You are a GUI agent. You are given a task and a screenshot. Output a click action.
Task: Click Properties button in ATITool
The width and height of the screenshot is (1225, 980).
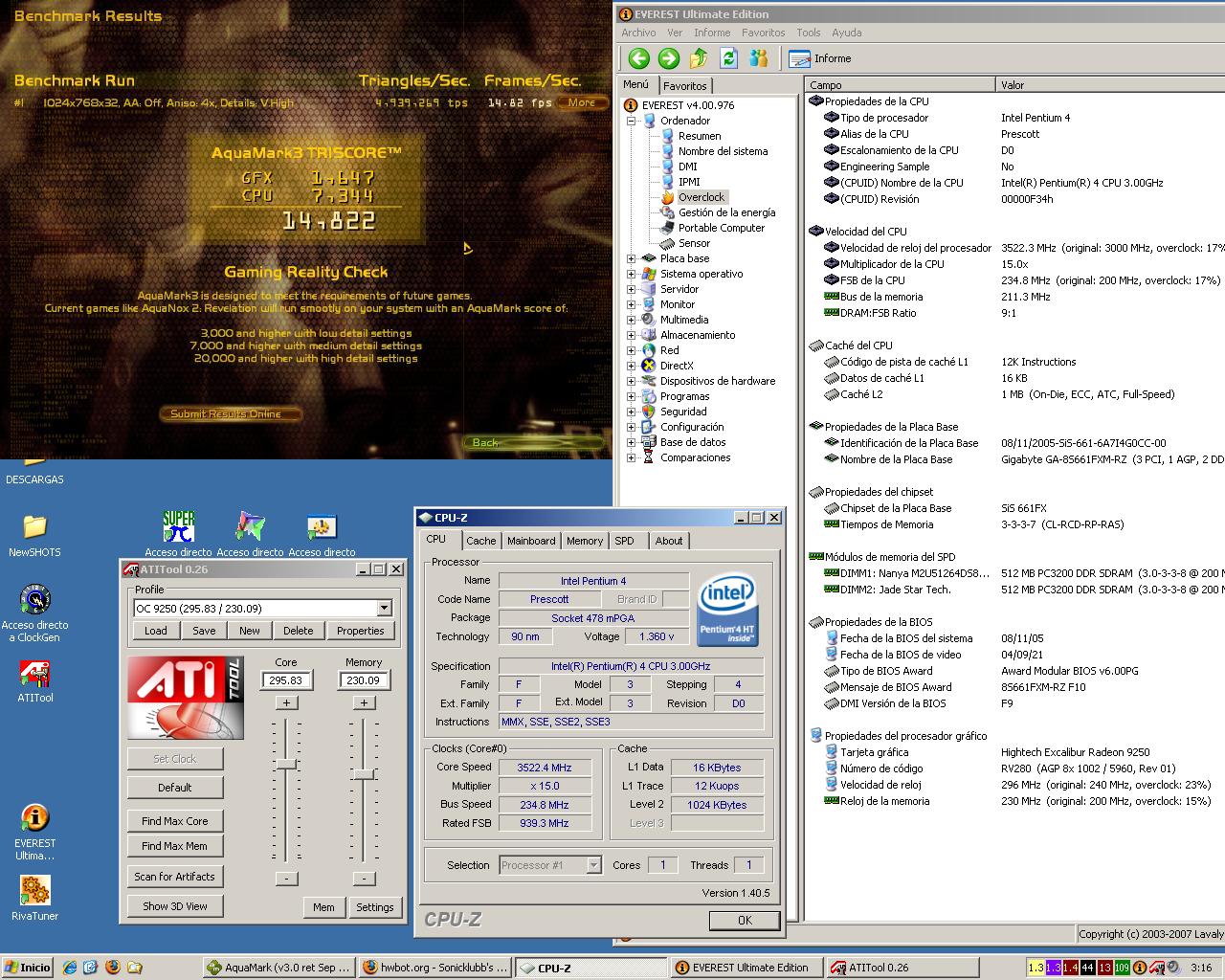click(360, 631)
